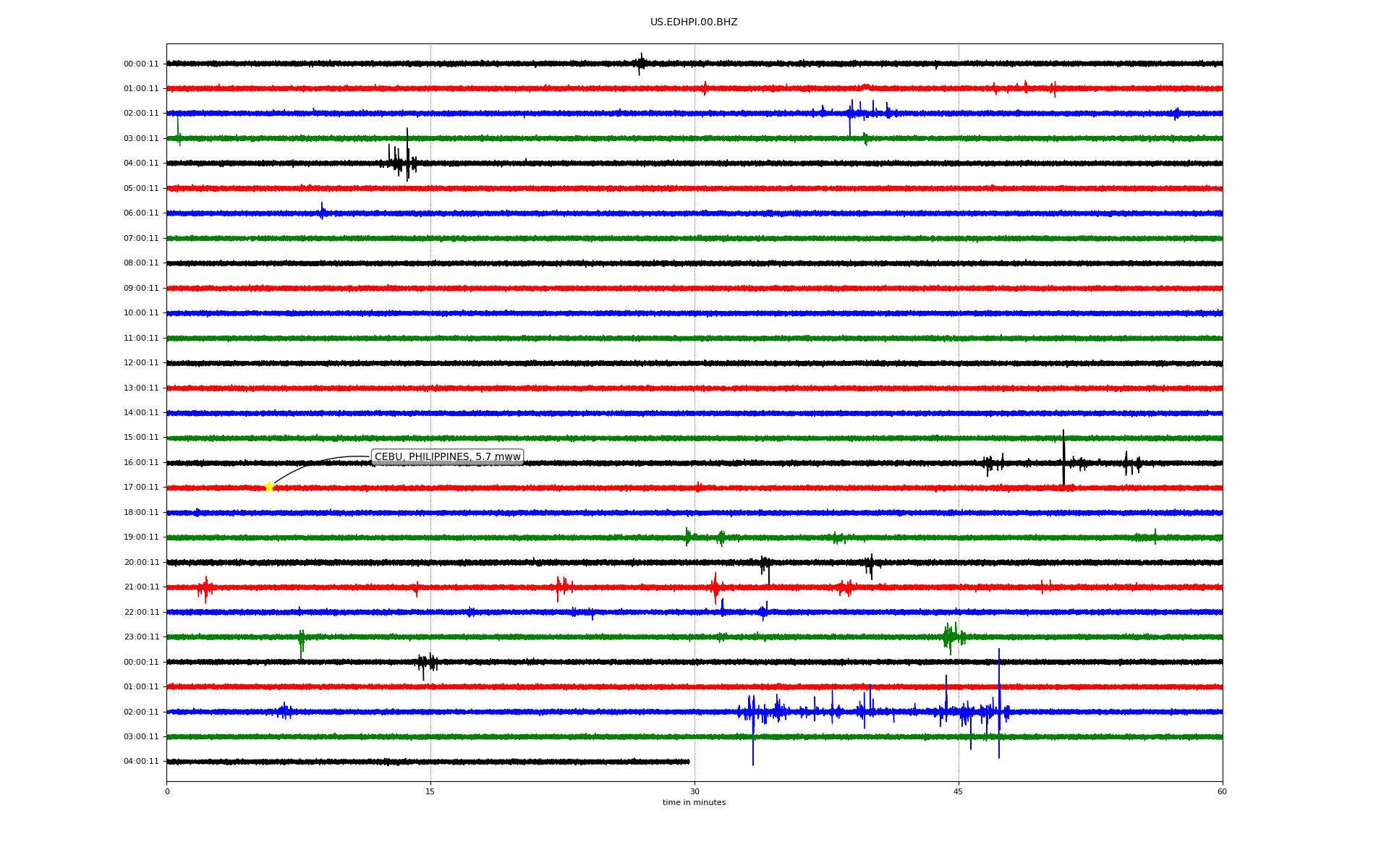This screenshot has height=868, width=1389.
Task: Click the 23:00:11 time label
Action: [x=141, y=637]
